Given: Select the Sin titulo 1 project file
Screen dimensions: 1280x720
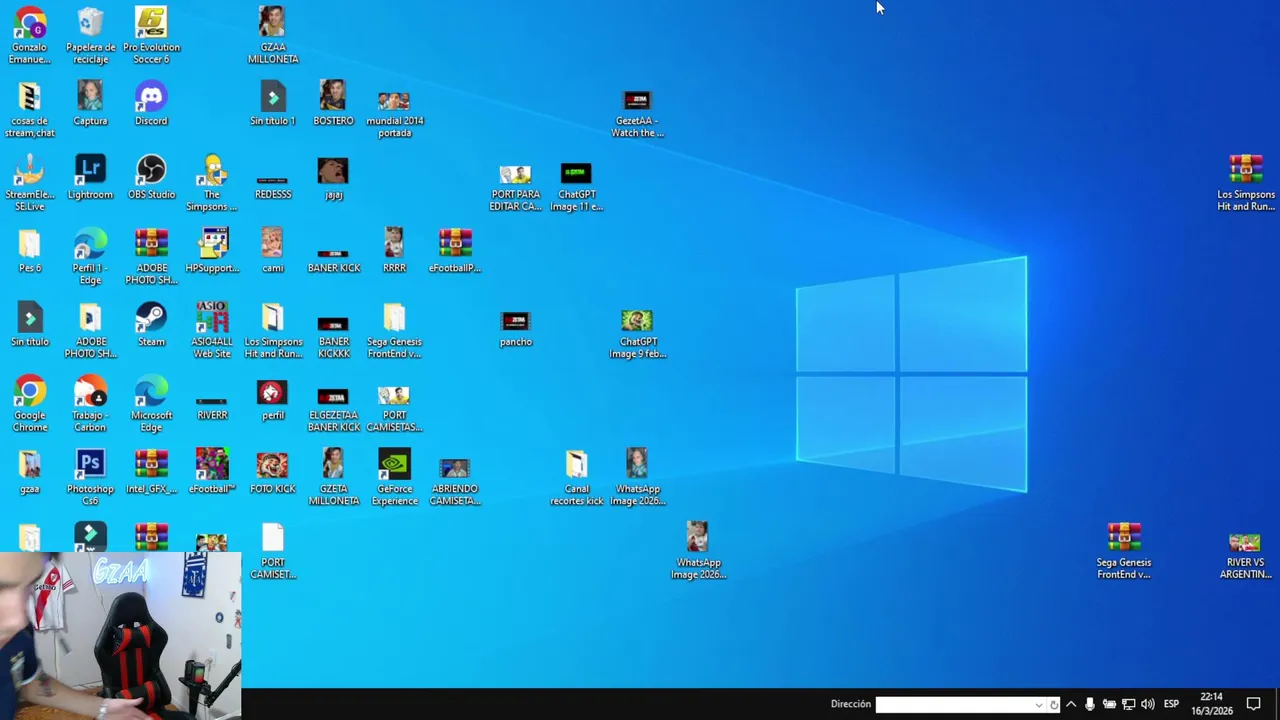Looking at the screenshot, I should coord(272,103).
